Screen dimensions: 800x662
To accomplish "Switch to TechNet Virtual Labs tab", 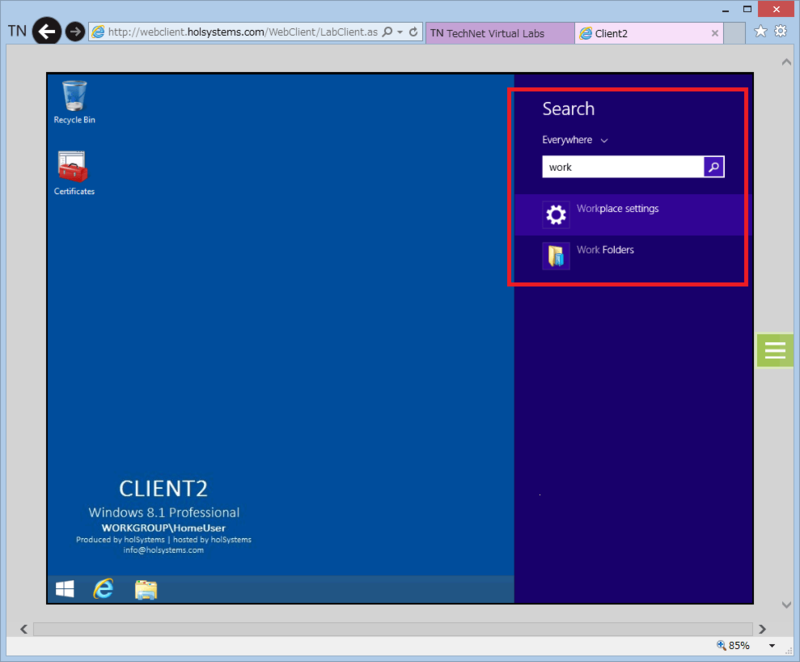I will [500, 33].
